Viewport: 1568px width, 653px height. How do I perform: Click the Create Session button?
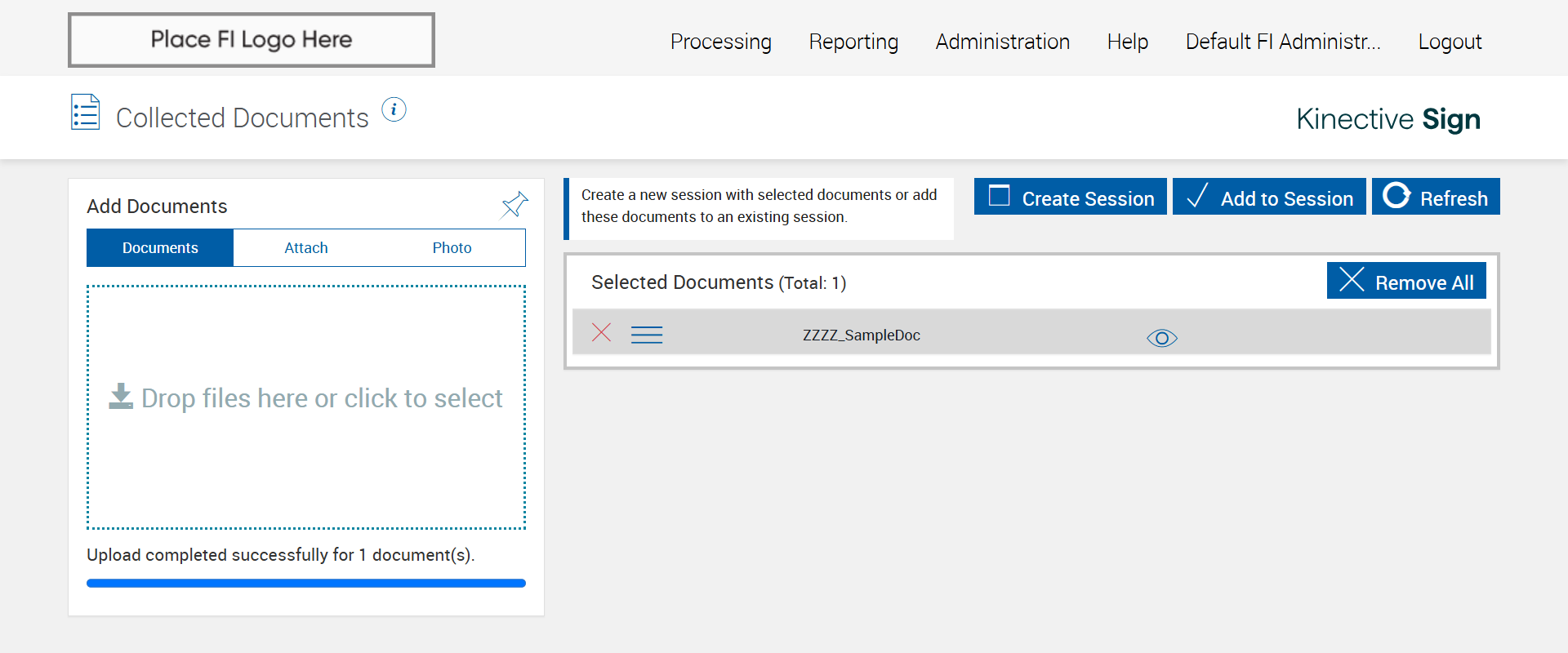coord(1070,198)
